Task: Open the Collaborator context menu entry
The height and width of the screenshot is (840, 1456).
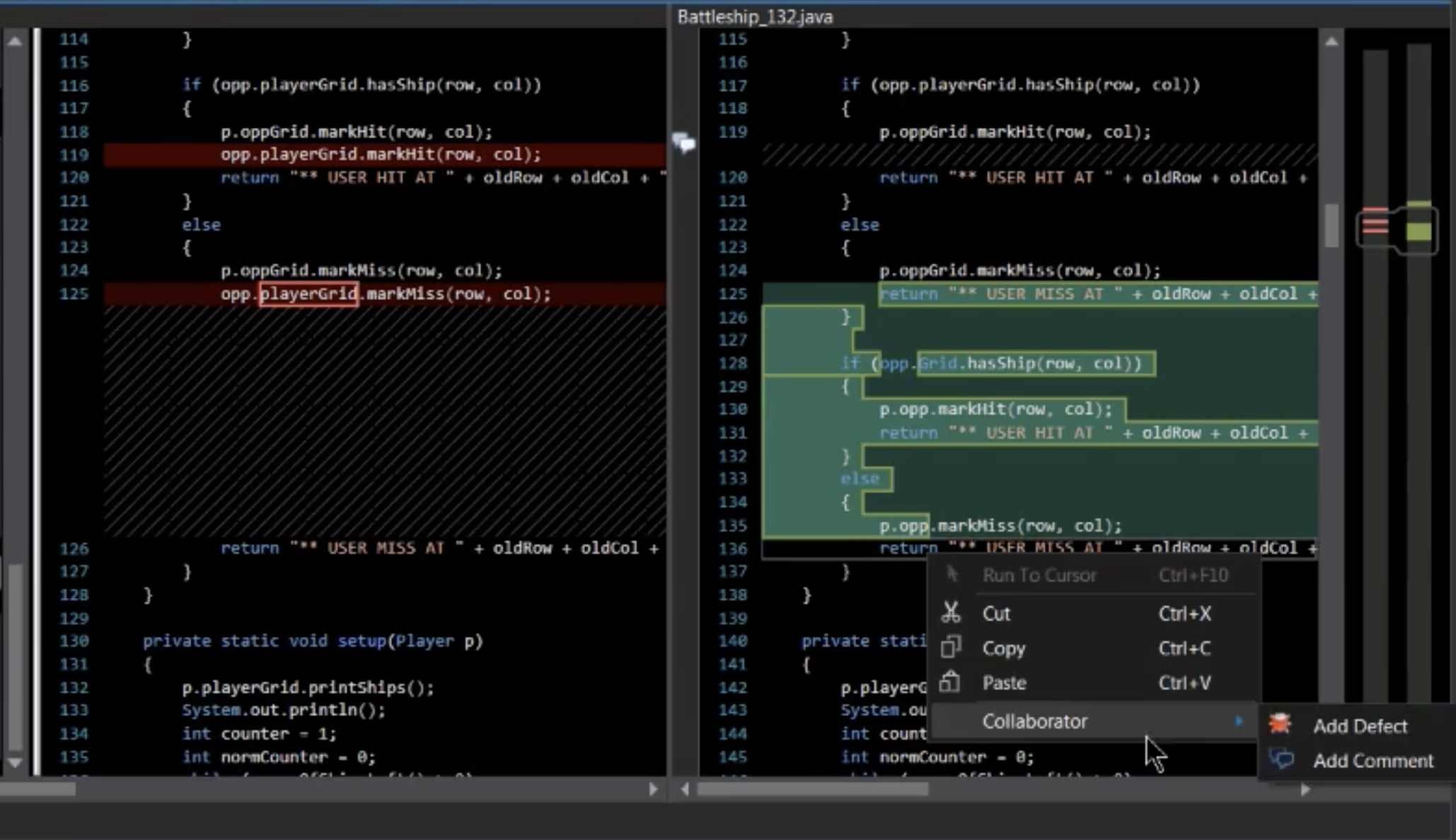Action: coord(1094,720)
